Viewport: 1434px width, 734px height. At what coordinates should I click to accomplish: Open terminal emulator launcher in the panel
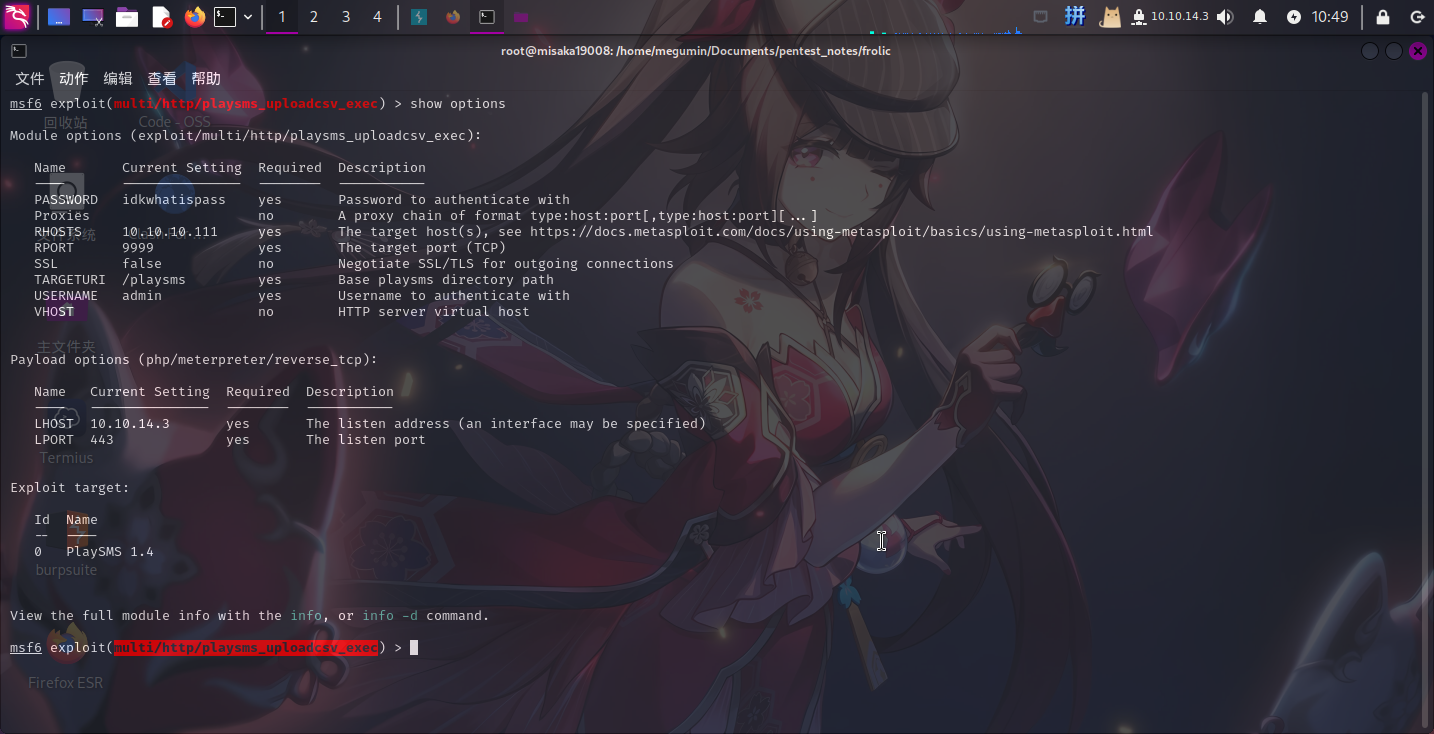click(x=226, y=17)
